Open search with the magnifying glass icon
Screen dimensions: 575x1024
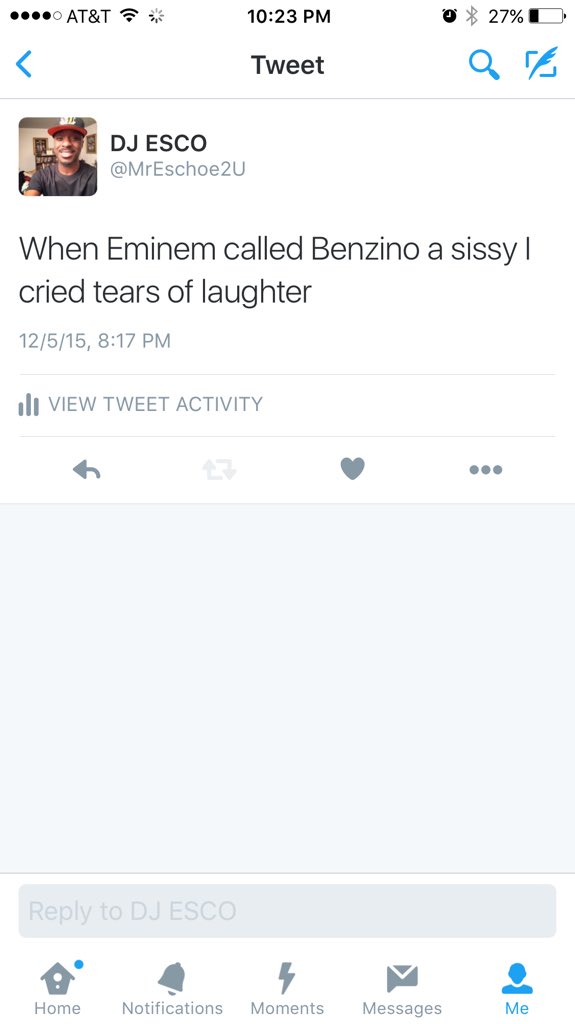[484, 65]
